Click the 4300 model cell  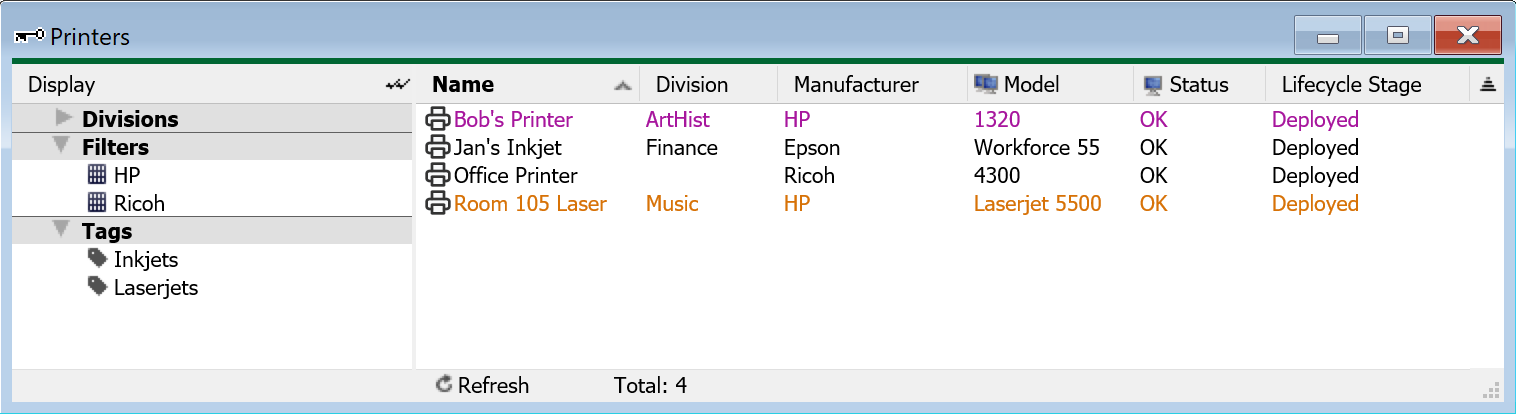coord(997,176)
